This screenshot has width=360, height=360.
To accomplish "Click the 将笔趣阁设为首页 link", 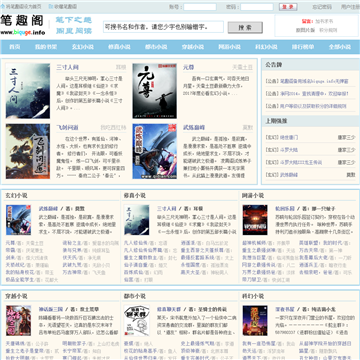I will click(x=23, y=7).
